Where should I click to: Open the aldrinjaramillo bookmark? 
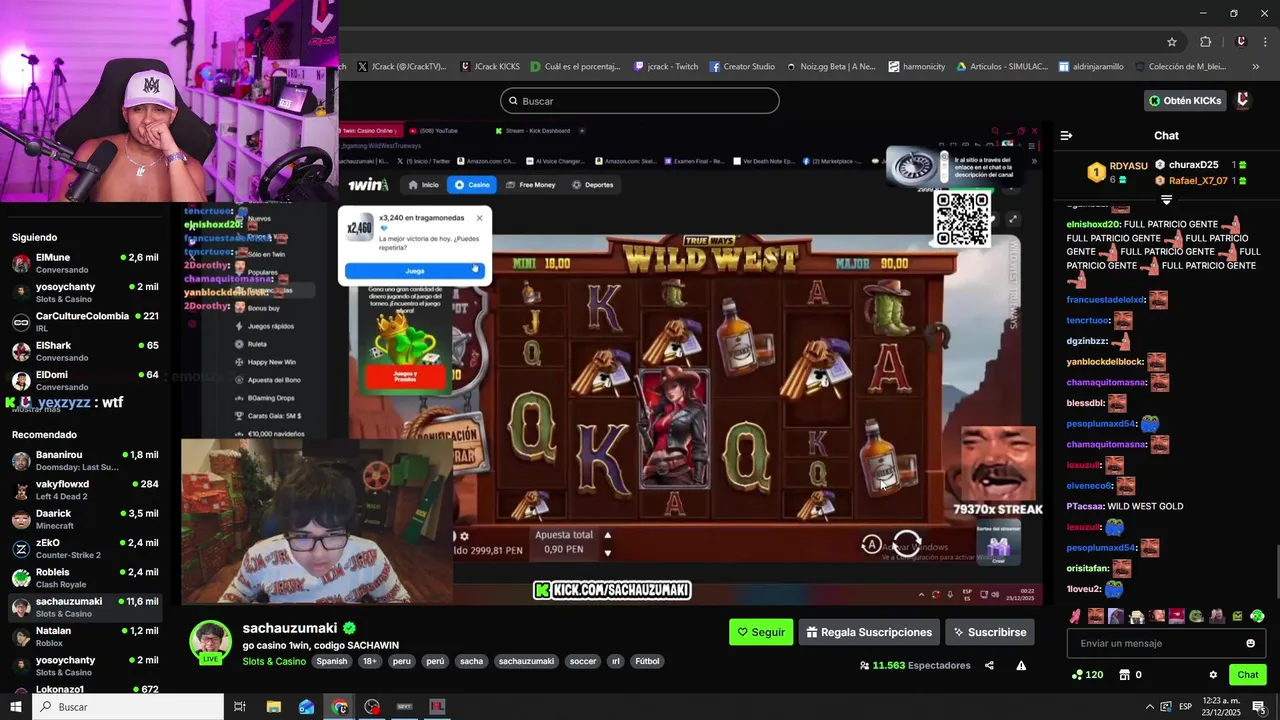point(1092,67)
